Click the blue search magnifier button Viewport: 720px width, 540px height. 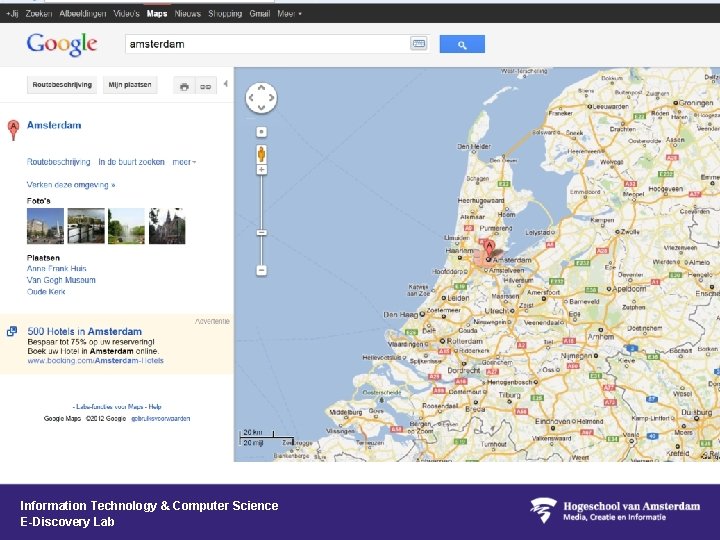click(462, 44)
